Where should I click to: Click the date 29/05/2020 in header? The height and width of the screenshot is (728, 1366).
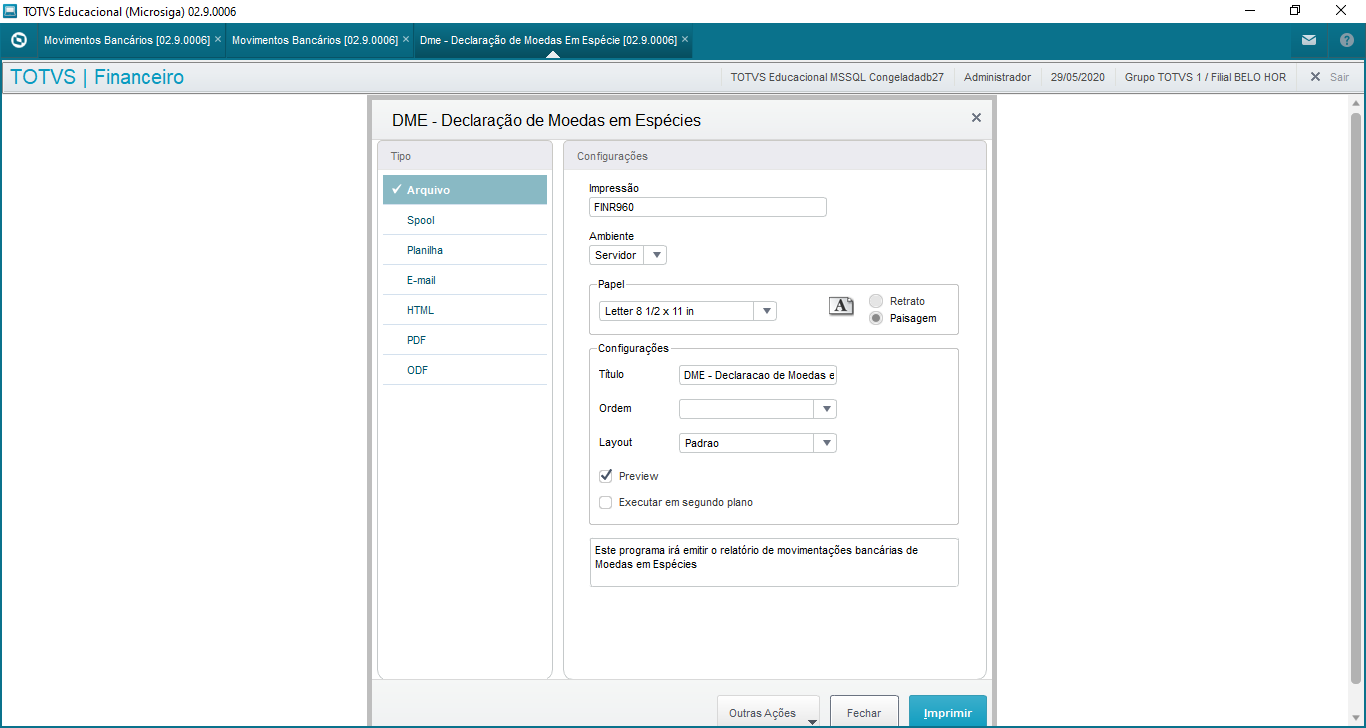coord(1078,77)
